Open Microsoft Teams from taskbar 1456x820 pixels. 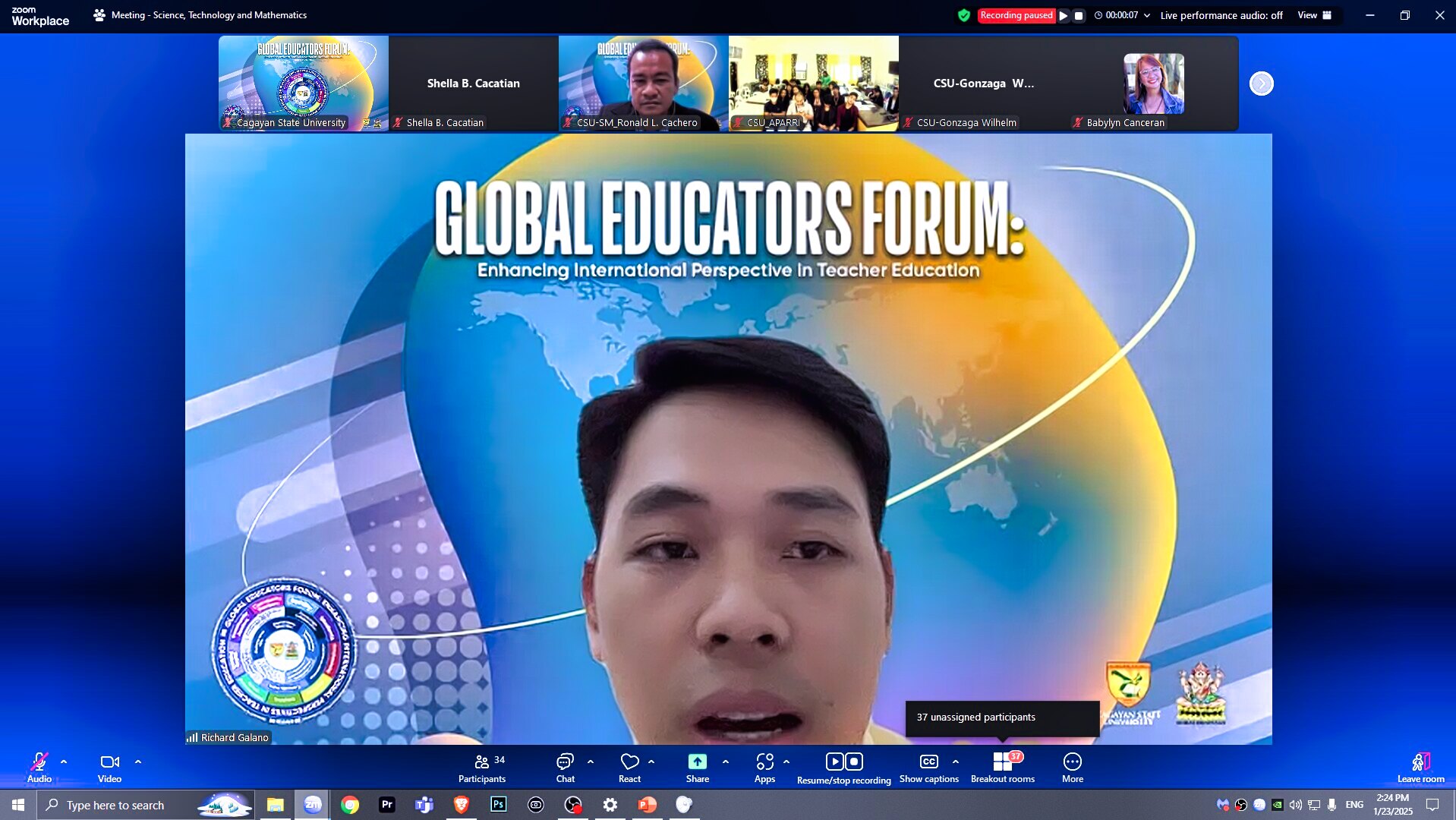(424, 805)
